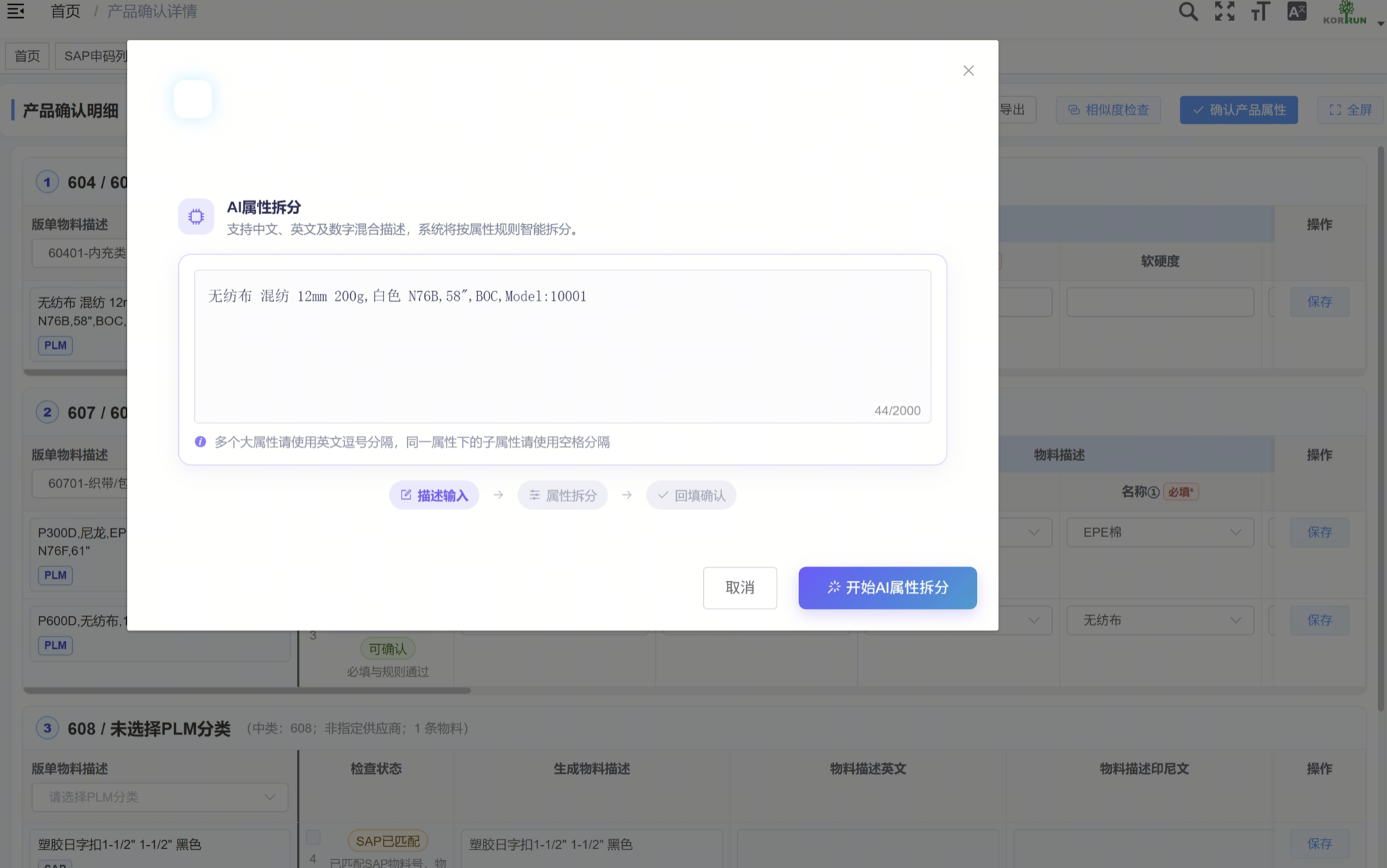The width and height of the screenshot is (1387, 868).
Task: Click the 回填确认 step pill
Action: coord(691,495)
